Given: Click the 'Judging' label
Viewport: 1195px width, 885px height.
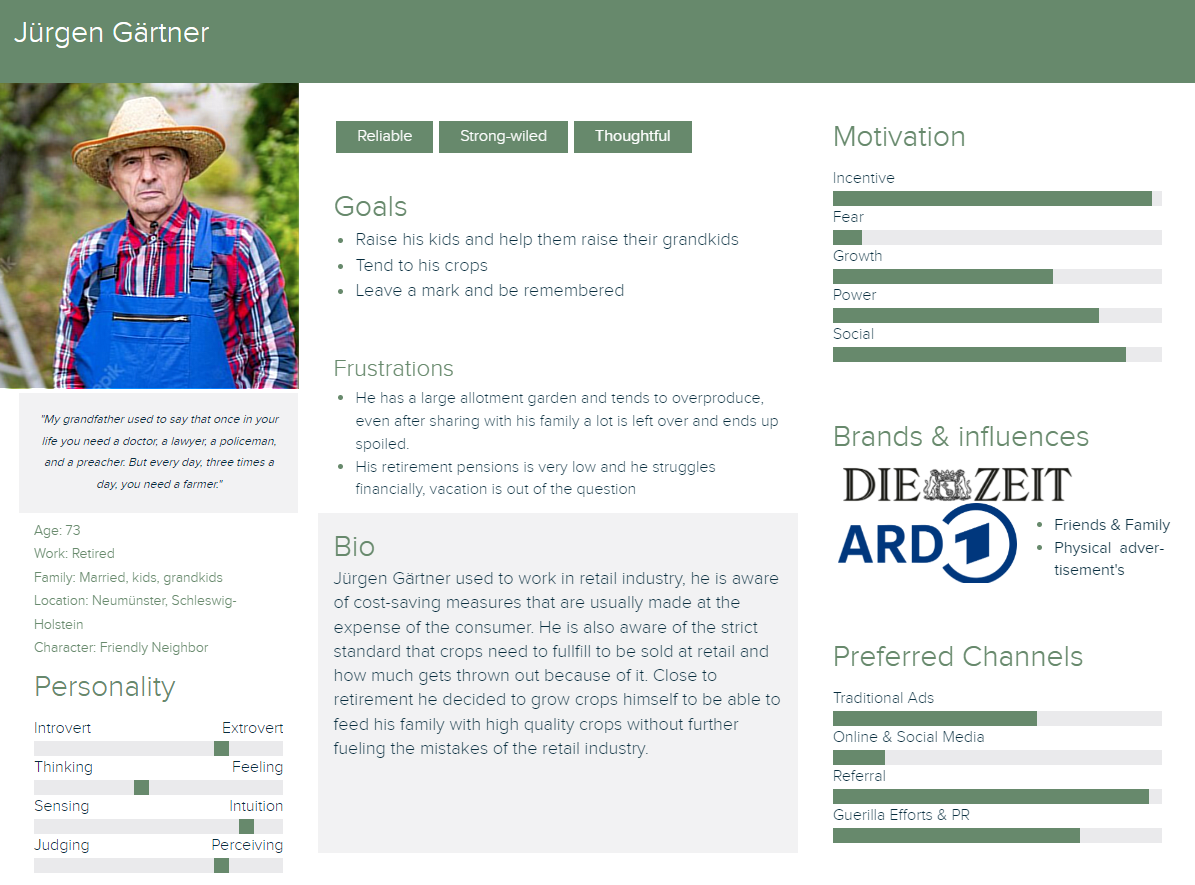Looking at the screenshot, I should 61,845.
